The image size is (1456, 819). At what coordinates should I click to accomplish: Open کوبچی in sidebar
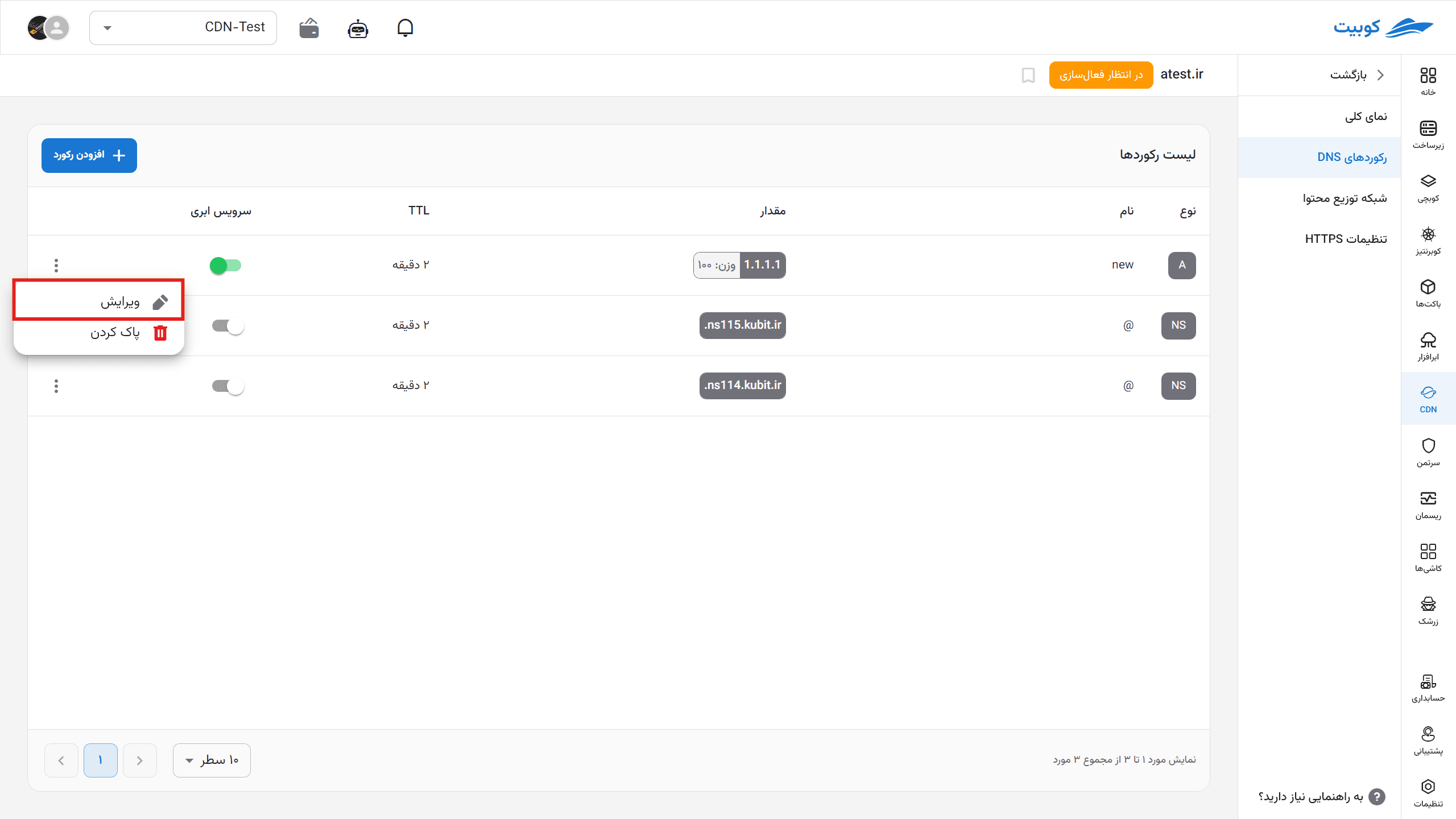tap(1428, 187)
